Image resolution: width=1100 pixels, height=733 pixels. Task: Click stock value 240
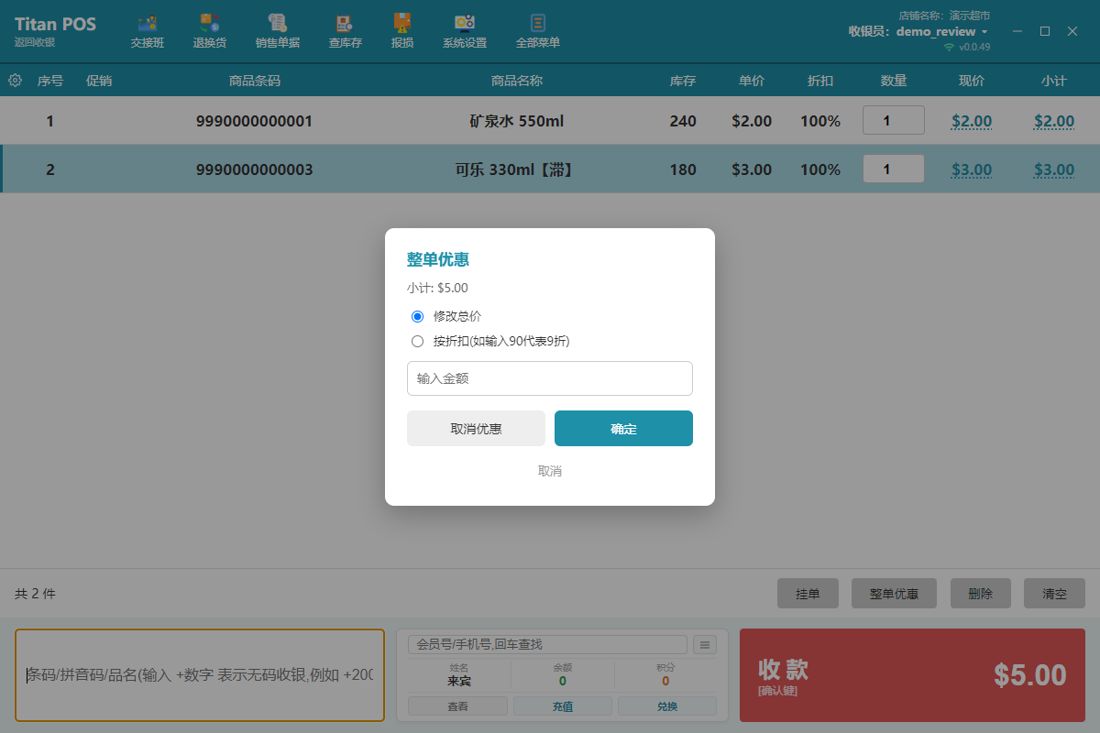pos(683,121)
